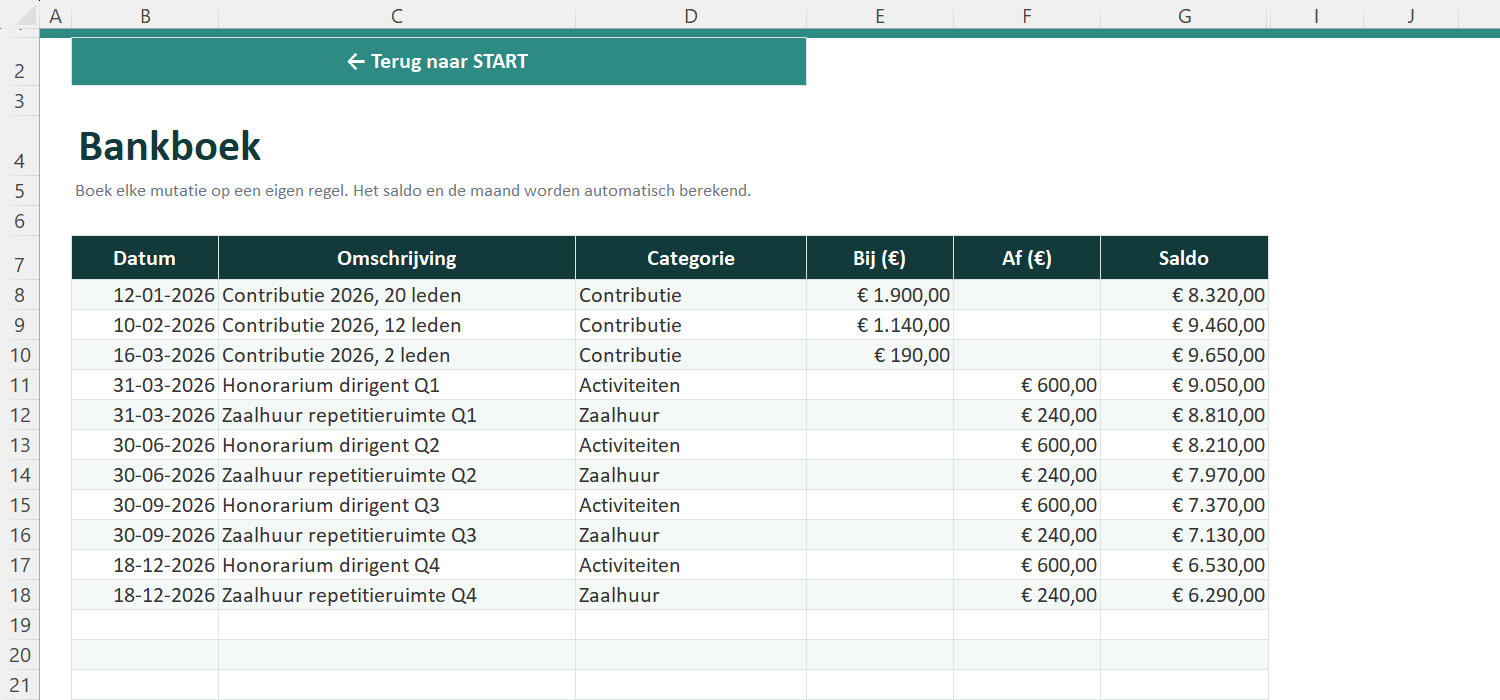Click the Bij (€) header cell
The width and height of the screenshot is (1500, 700).
(880, 258)
